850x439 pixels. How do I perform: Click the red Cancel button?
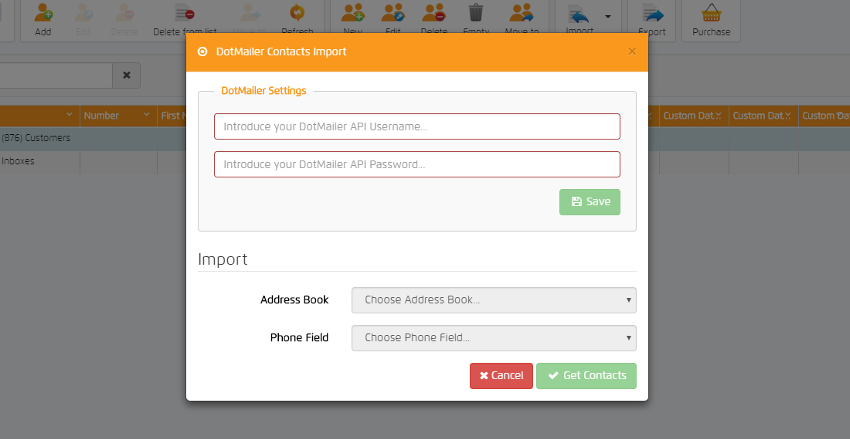tap(501, 376)
